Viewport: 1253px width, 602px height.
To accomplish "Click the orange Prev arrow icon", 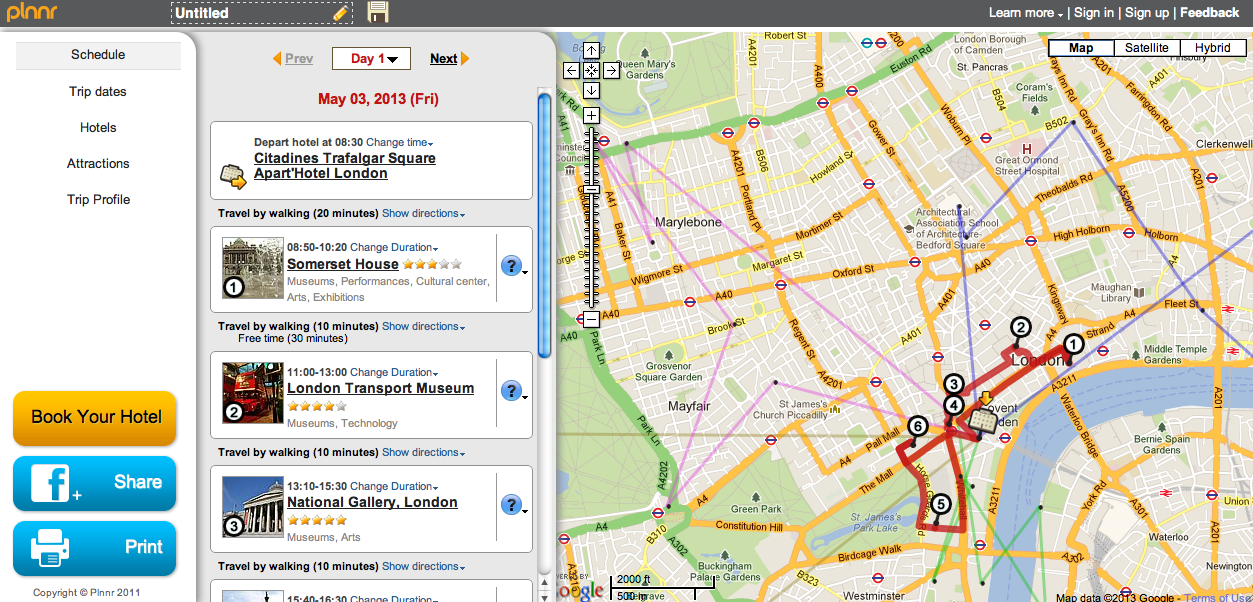I will [277, 59].
